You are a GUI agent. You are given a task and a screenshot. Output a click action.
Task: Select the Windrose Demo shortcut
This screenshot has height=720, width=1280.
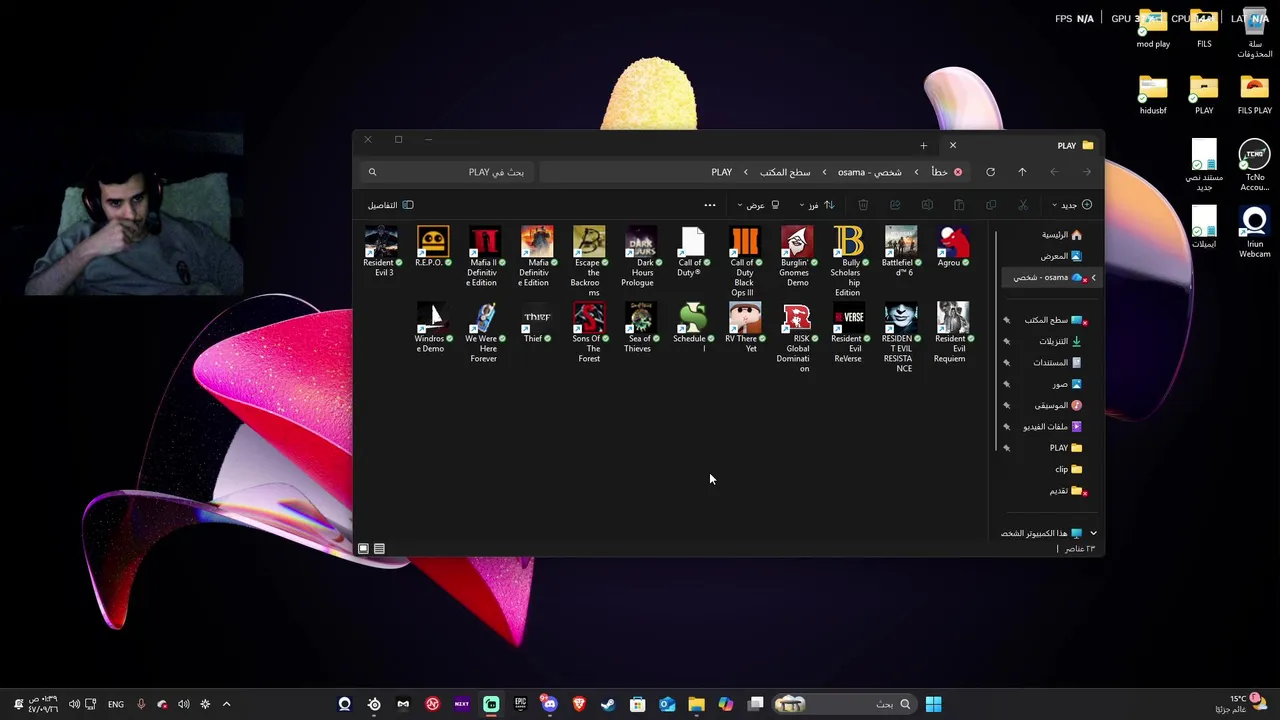coord(432,328)
